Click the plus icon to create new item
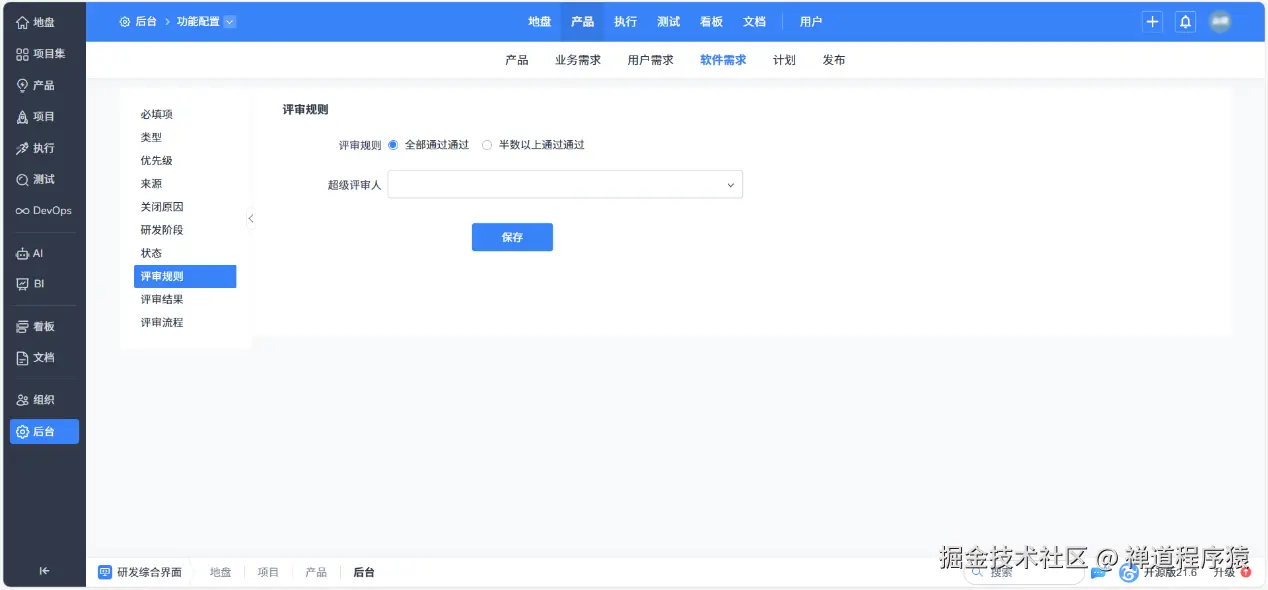The width and height of the screenshot is (1268, 590). [x=1152, y=21]
